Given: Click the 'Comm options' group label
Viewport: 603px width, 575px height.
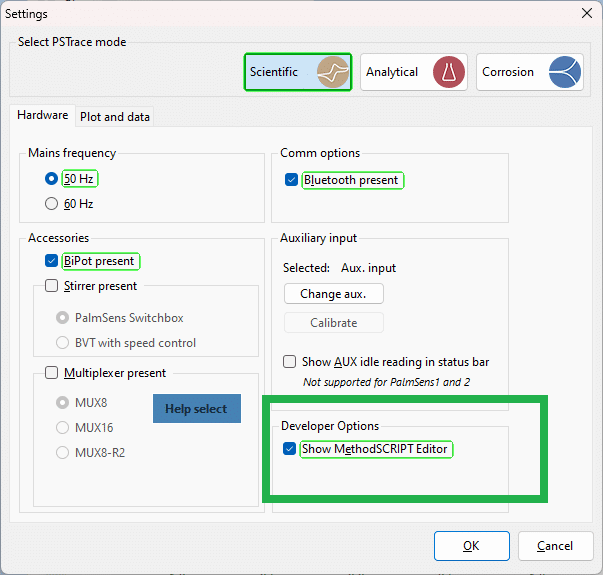Looking at the screenshot, I should 320,153.
